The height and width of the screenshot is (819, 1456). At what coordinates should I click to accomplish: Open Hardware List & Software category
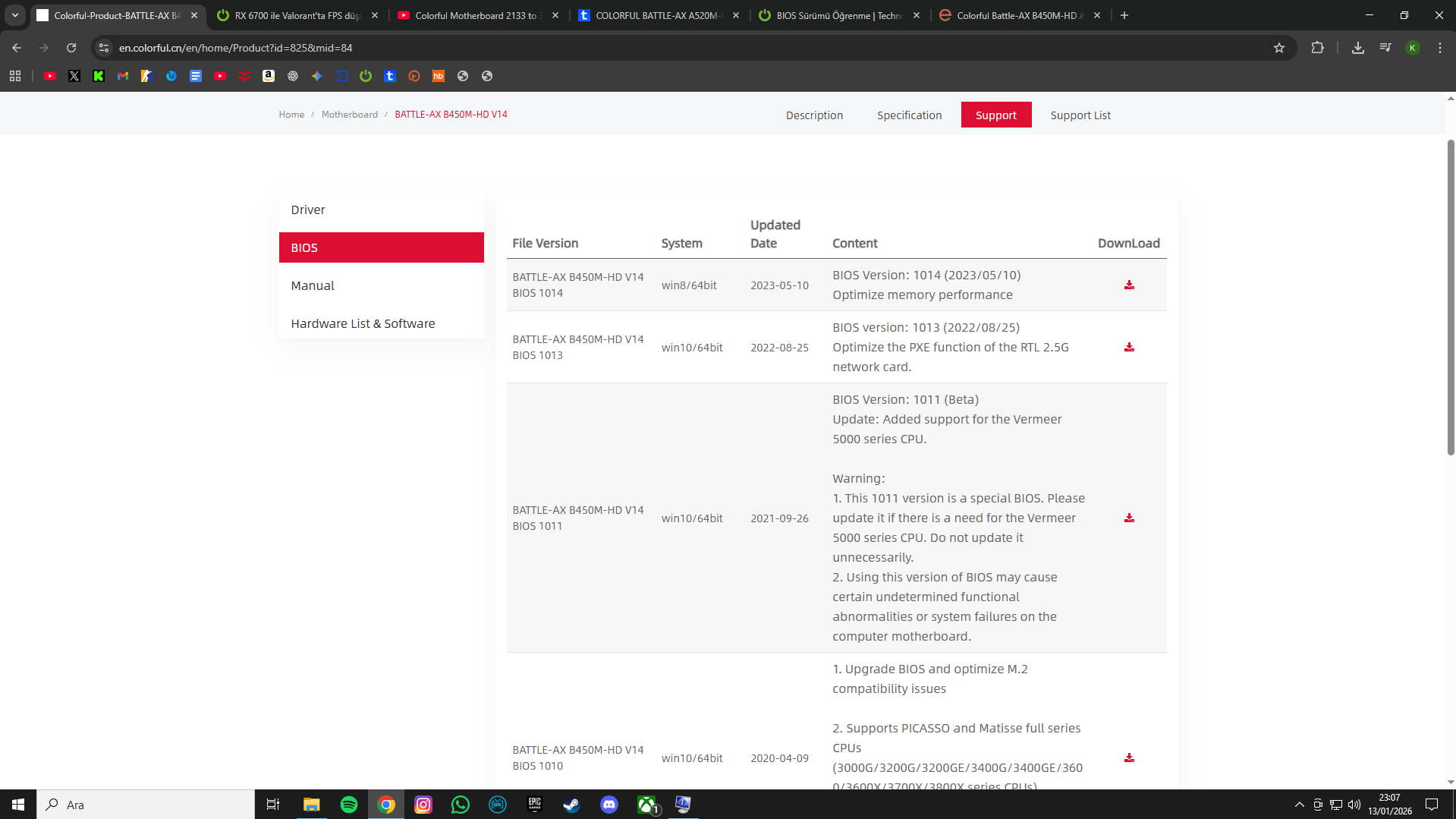click(382, 323)
